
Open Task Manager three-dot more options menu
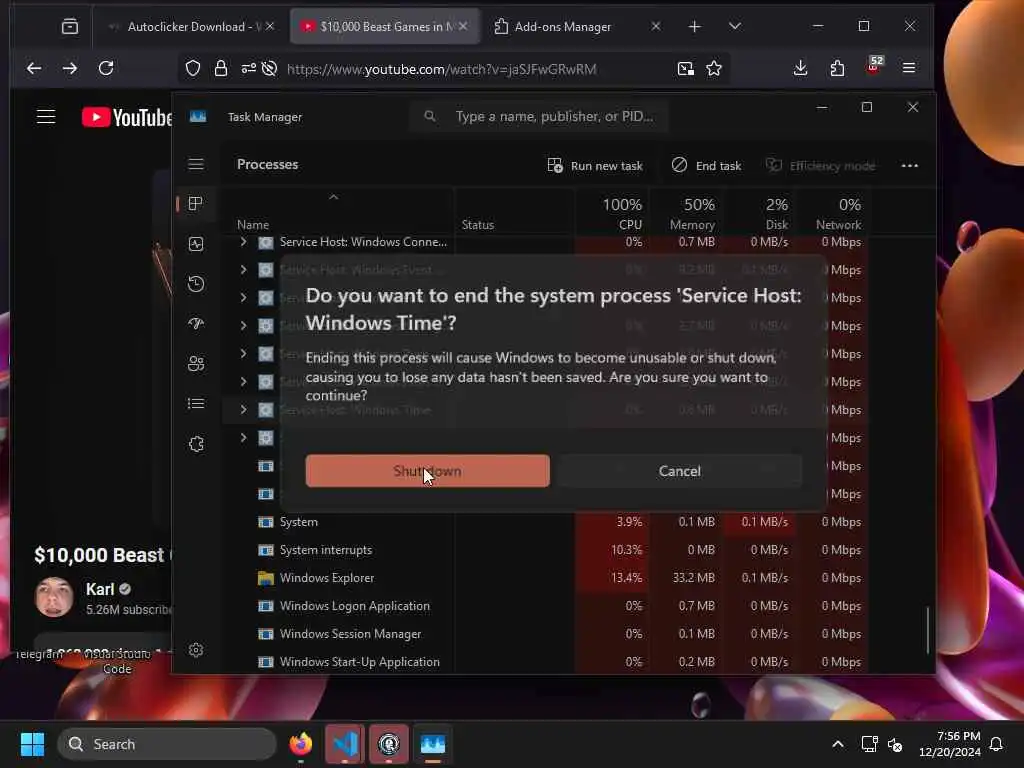point(909,166)
